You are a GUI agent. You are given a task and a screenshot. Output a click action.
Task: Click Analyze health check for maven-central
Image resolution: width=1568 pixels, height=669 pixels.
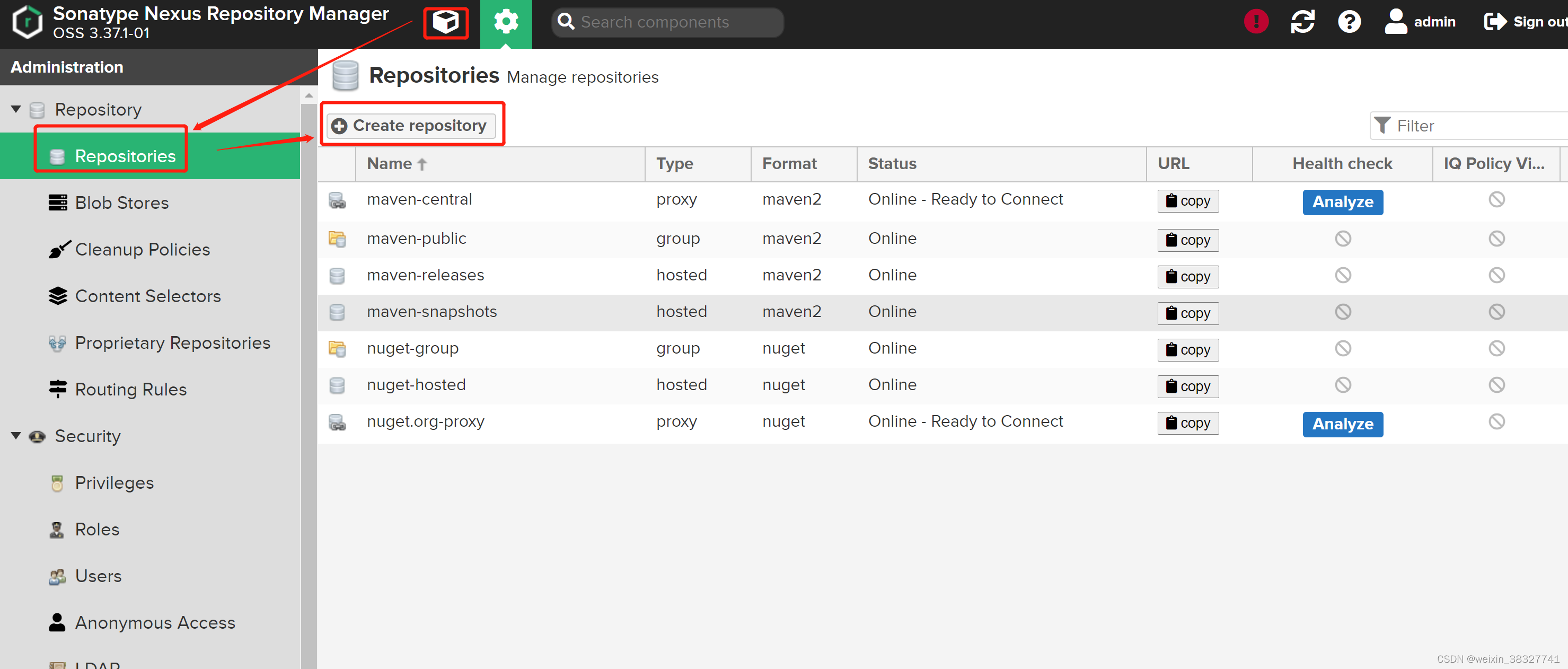pos(1343,201)
